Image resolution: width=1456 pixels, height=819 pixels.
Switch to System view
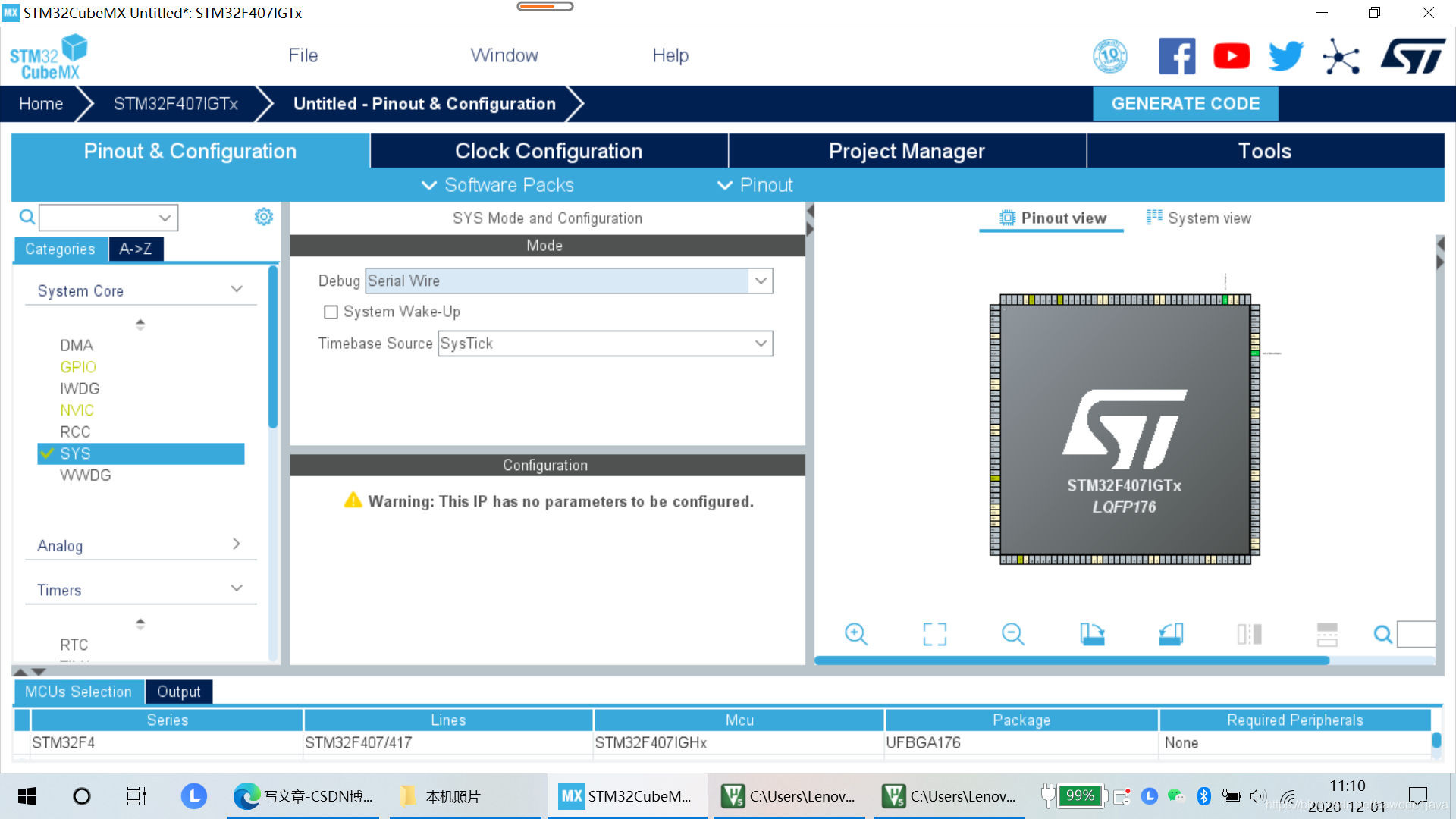click(x=1198, y=218)
